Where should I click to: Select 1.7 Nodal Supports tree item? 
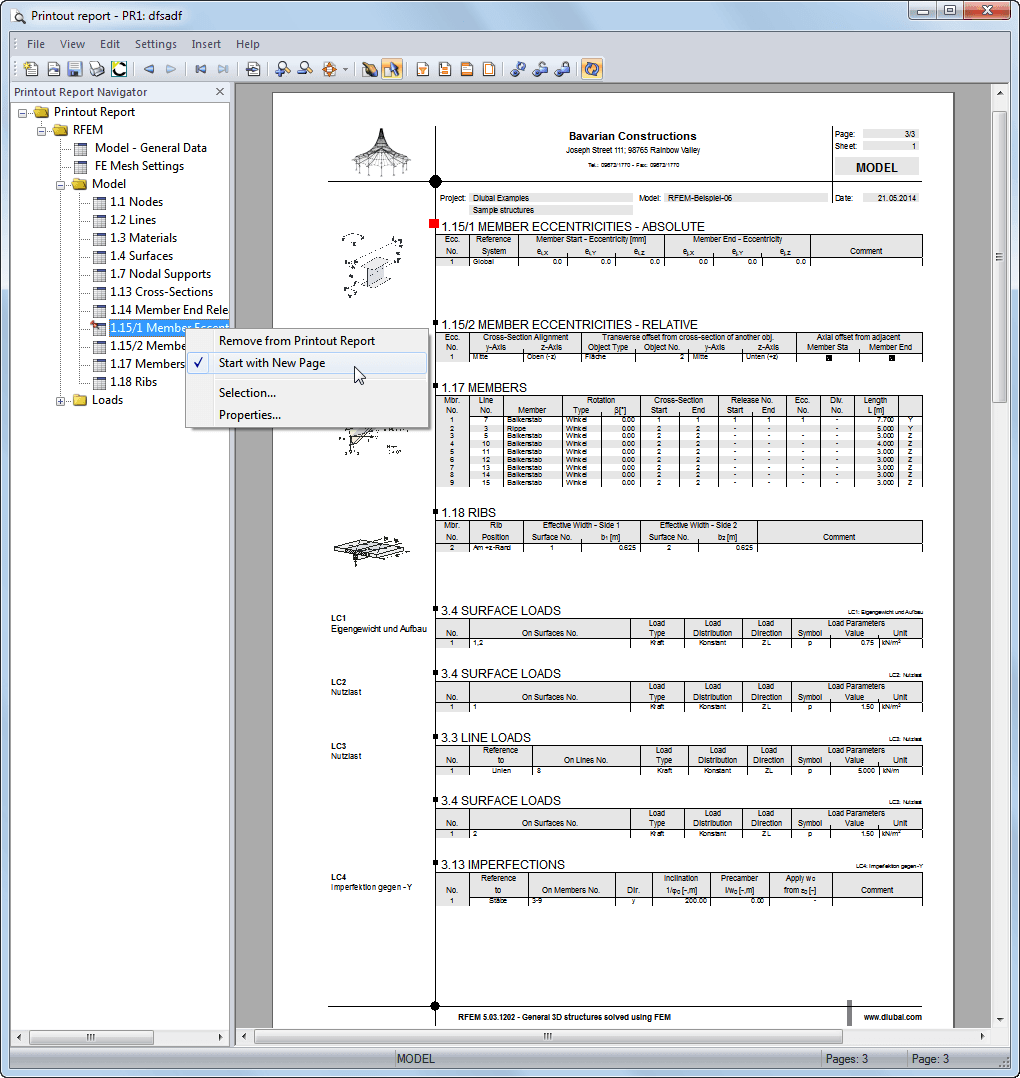(x=160, y=274)
